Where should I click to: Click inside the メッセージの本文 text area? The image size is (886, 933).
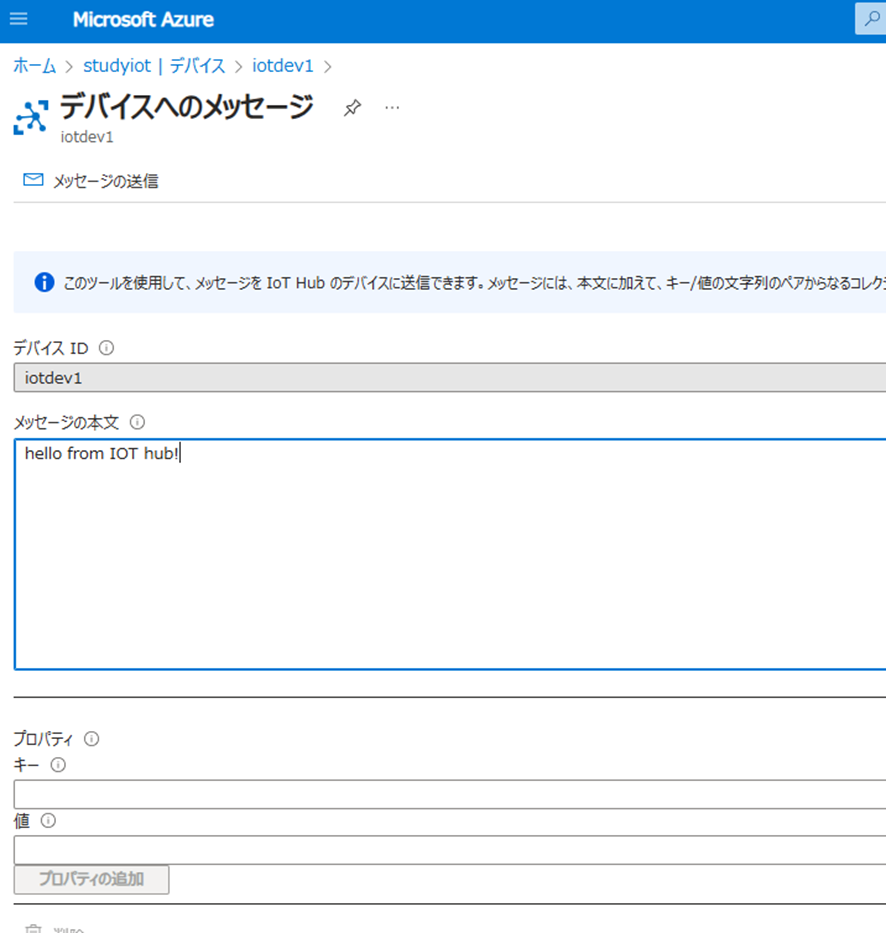point(450,554)
